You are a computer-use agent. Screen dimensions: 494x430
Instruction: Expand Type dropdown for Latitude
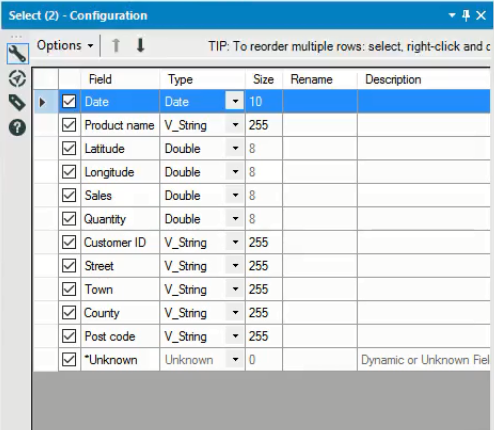[235, 148]
